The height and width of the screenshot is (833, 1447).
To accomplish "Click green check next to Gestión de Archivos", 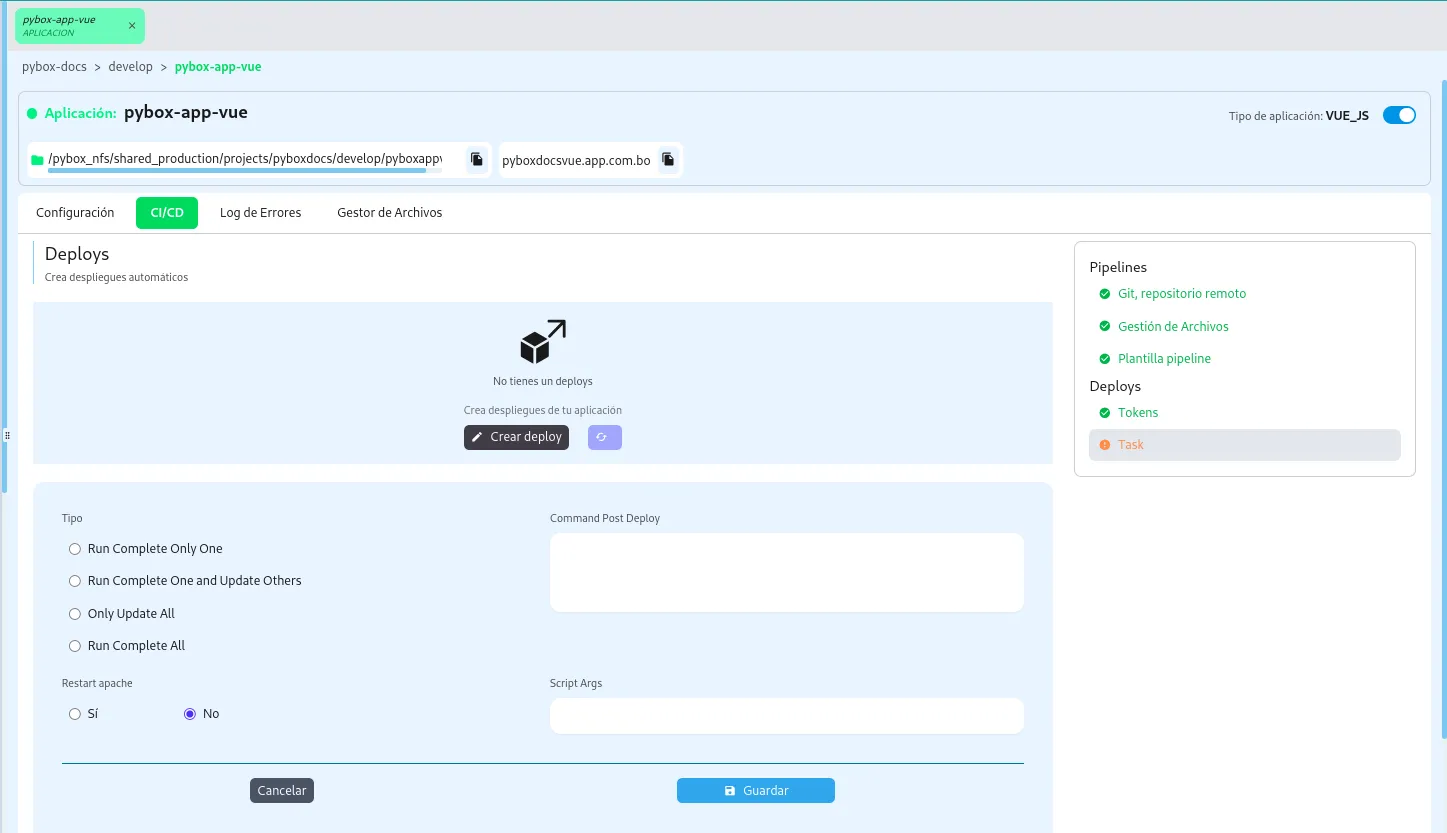I will click(x=1105, y=326).
